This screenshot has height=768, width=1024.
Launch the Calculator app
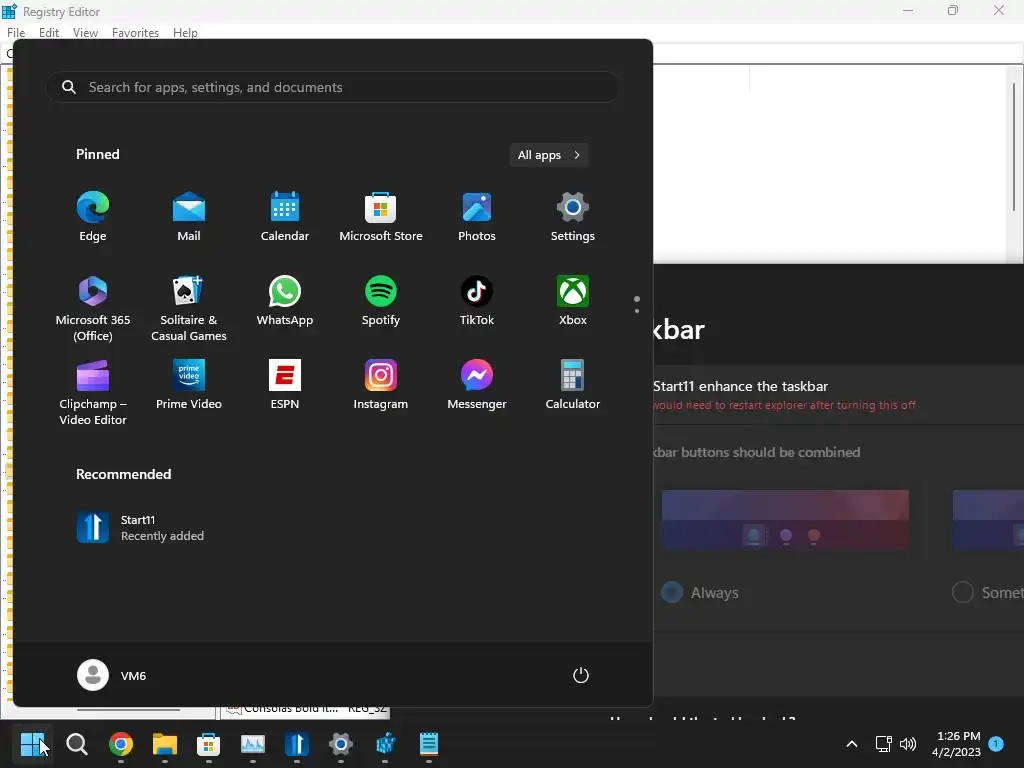[x=573, y=385]
